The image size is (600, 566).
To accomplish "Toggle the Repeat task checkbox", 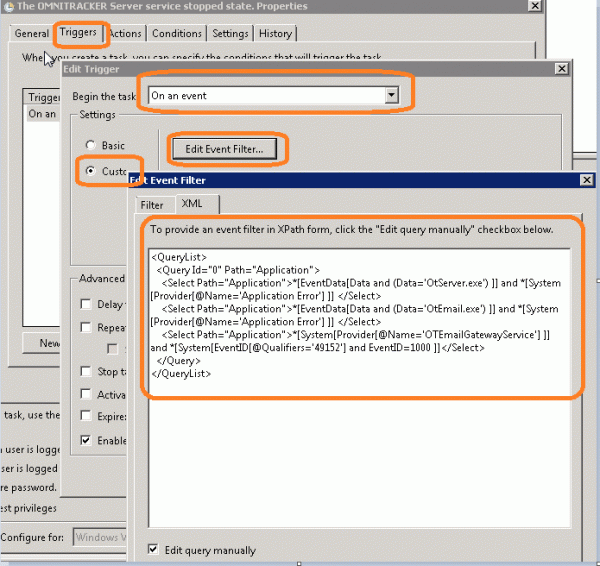I will [x=86, y=328].
